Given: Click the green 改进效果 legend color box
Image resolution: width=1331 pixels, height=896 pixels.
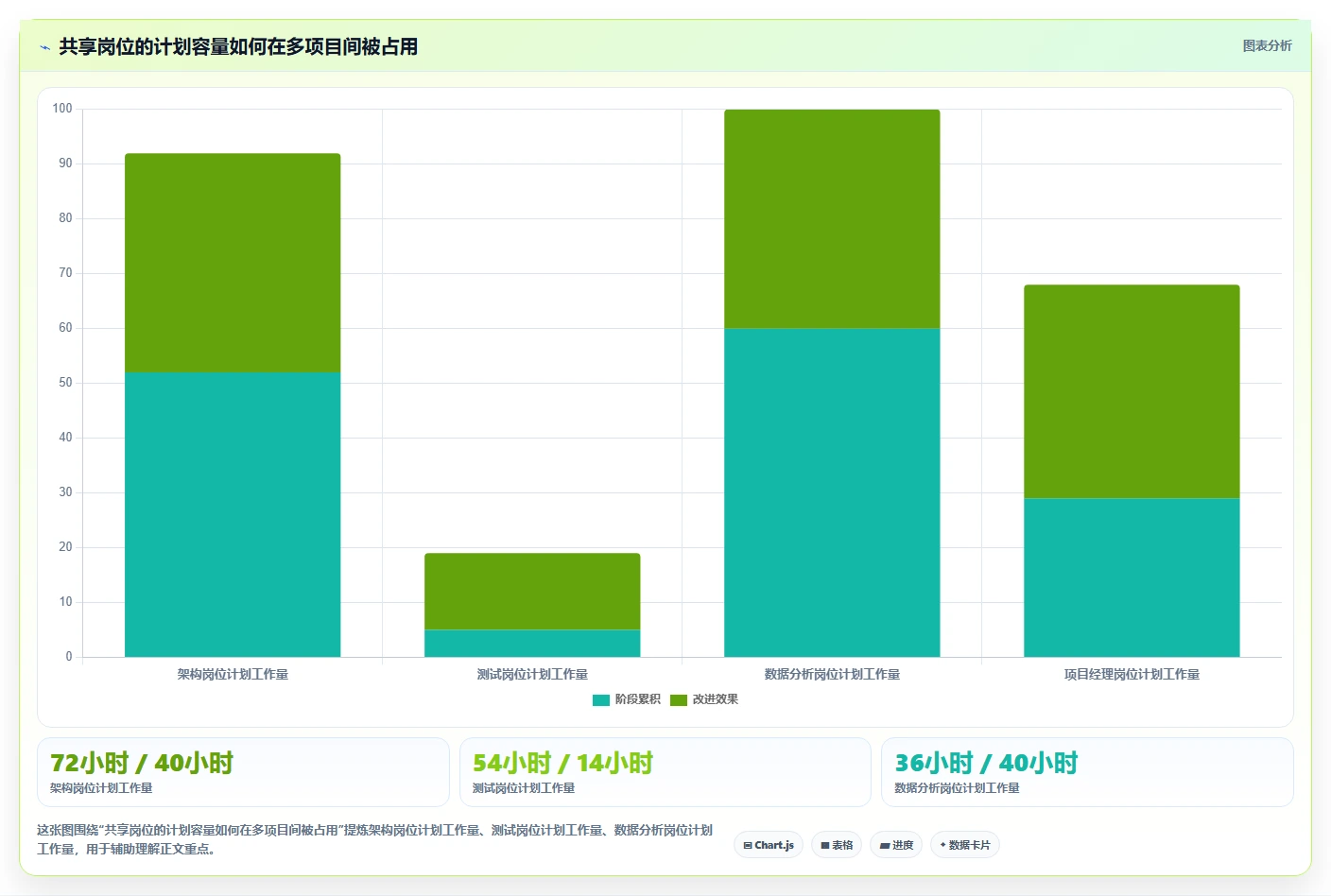Looking at the screenshot, I should tap(679, 700).
